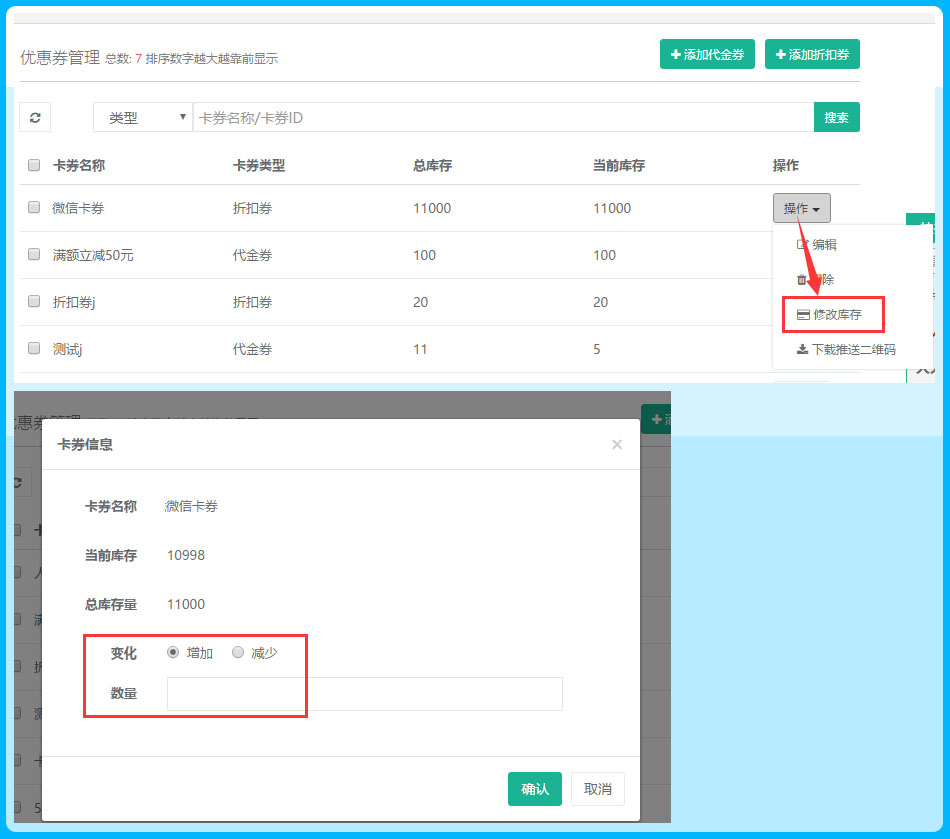Click the 卡券名称/卡券ID search box
This screenshot has height=839, width=950.
(x=502, y=118)
